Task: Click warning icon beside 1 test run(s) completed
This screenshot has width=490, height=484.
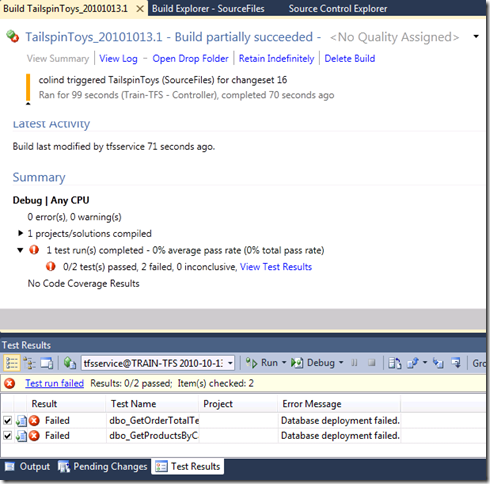Action: pyautogui.click(x=34, y=250)
